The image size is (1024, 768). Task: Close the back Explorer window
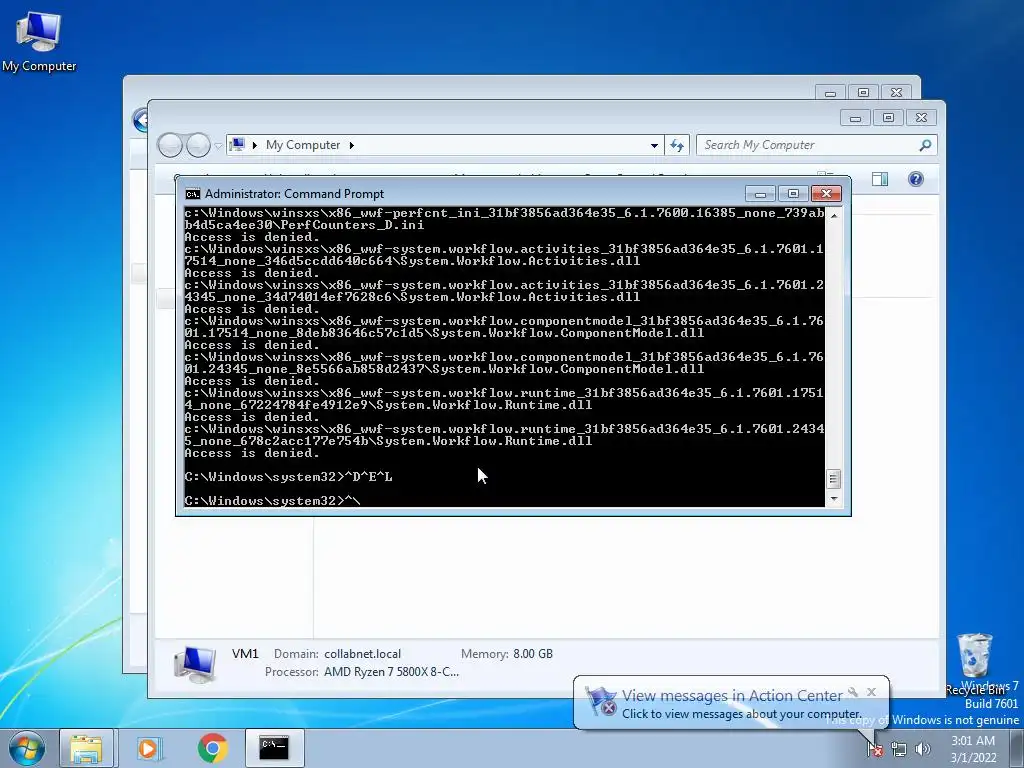coord(897,93)
